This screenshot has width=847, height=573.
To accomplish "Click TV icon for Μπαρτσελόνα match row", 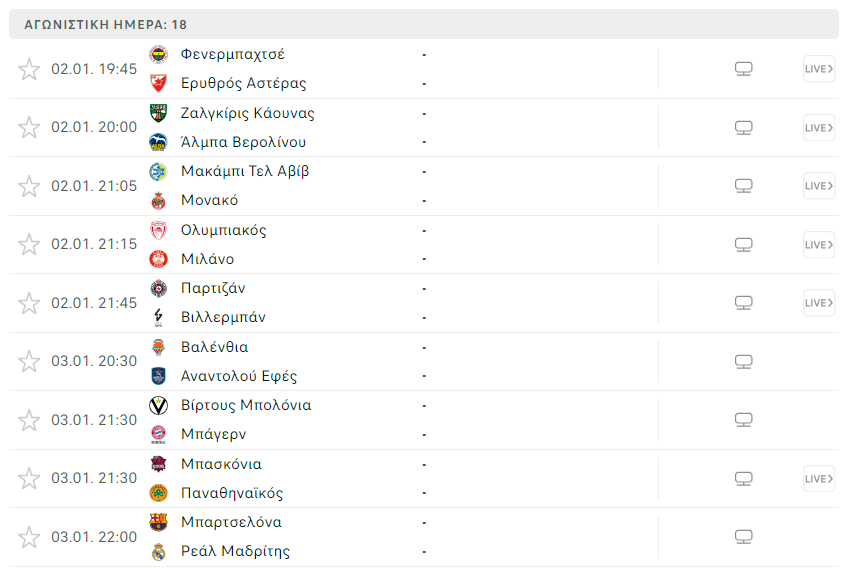I will 743,537.
